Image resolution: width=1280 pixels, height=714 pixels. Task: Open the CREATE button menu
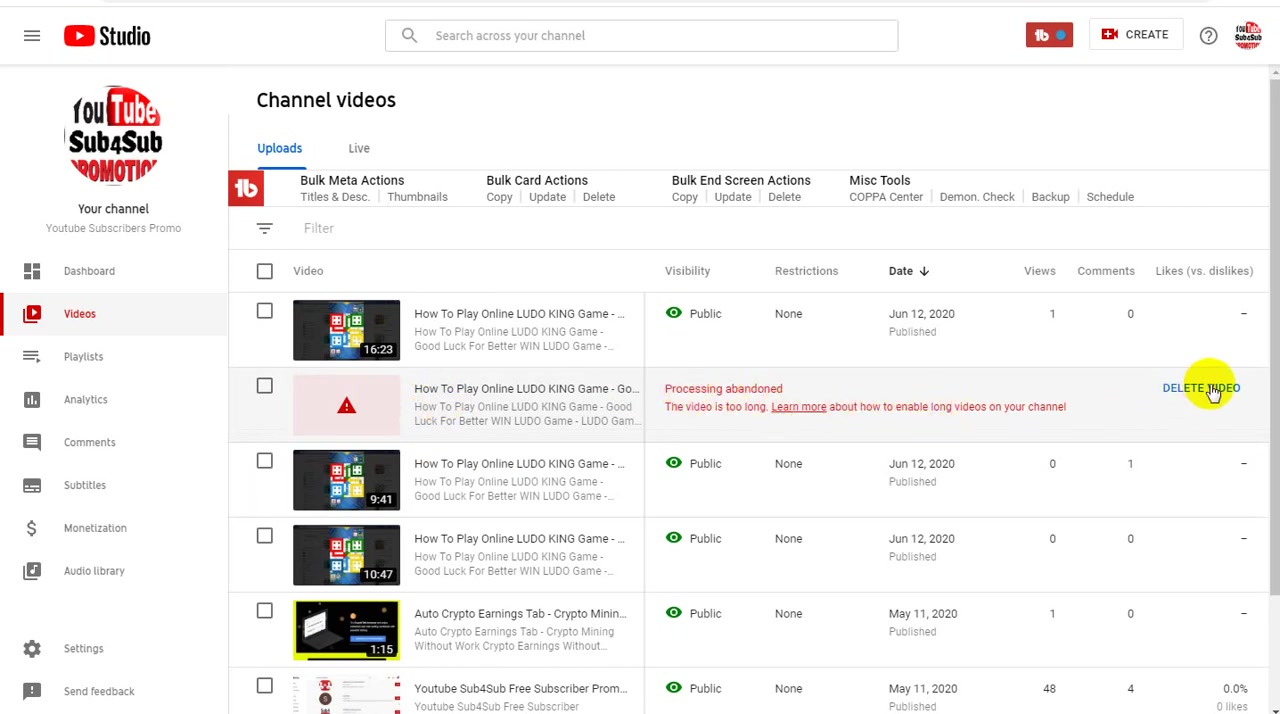(1135, 35)
